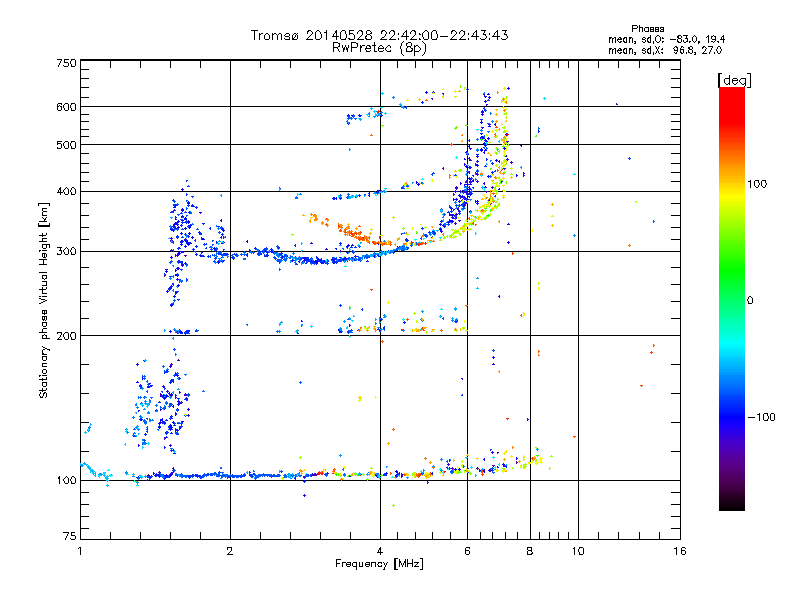
Task: Click the y-axis tick label '400'
Action: coord(67,191)
